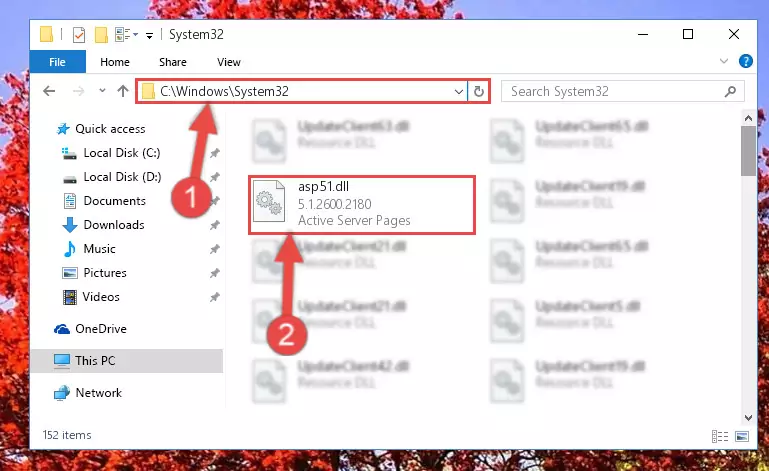Refresh the System32 folder view

pyautogui.click(x=479, y=92)
